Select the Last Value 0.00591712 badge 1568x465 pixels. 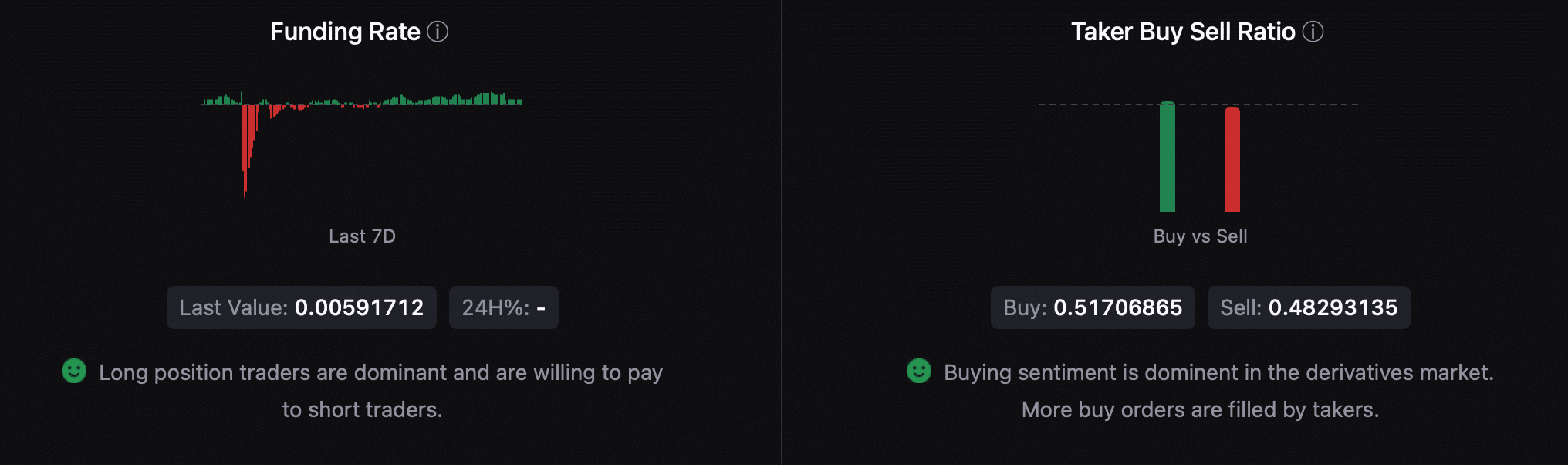(x=302, y=307)
